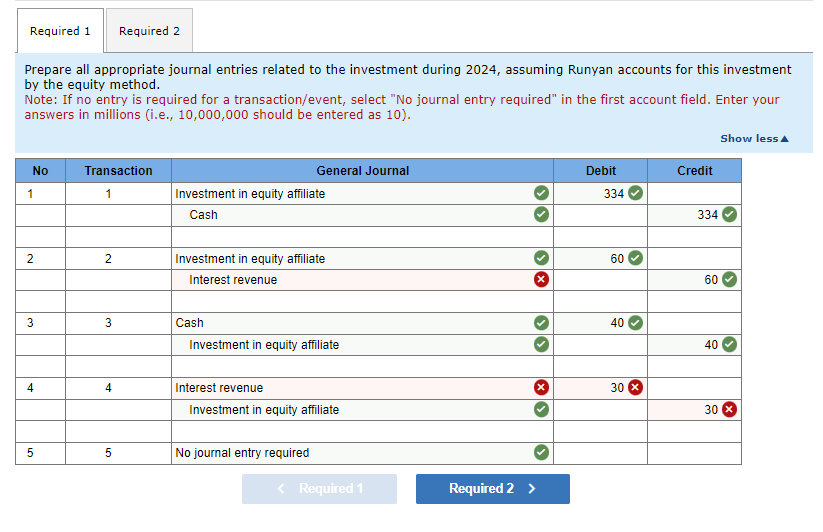This screenshot has width=823, height=532.
Task: Open transaction 3 Cash account field
Action: 362,323
